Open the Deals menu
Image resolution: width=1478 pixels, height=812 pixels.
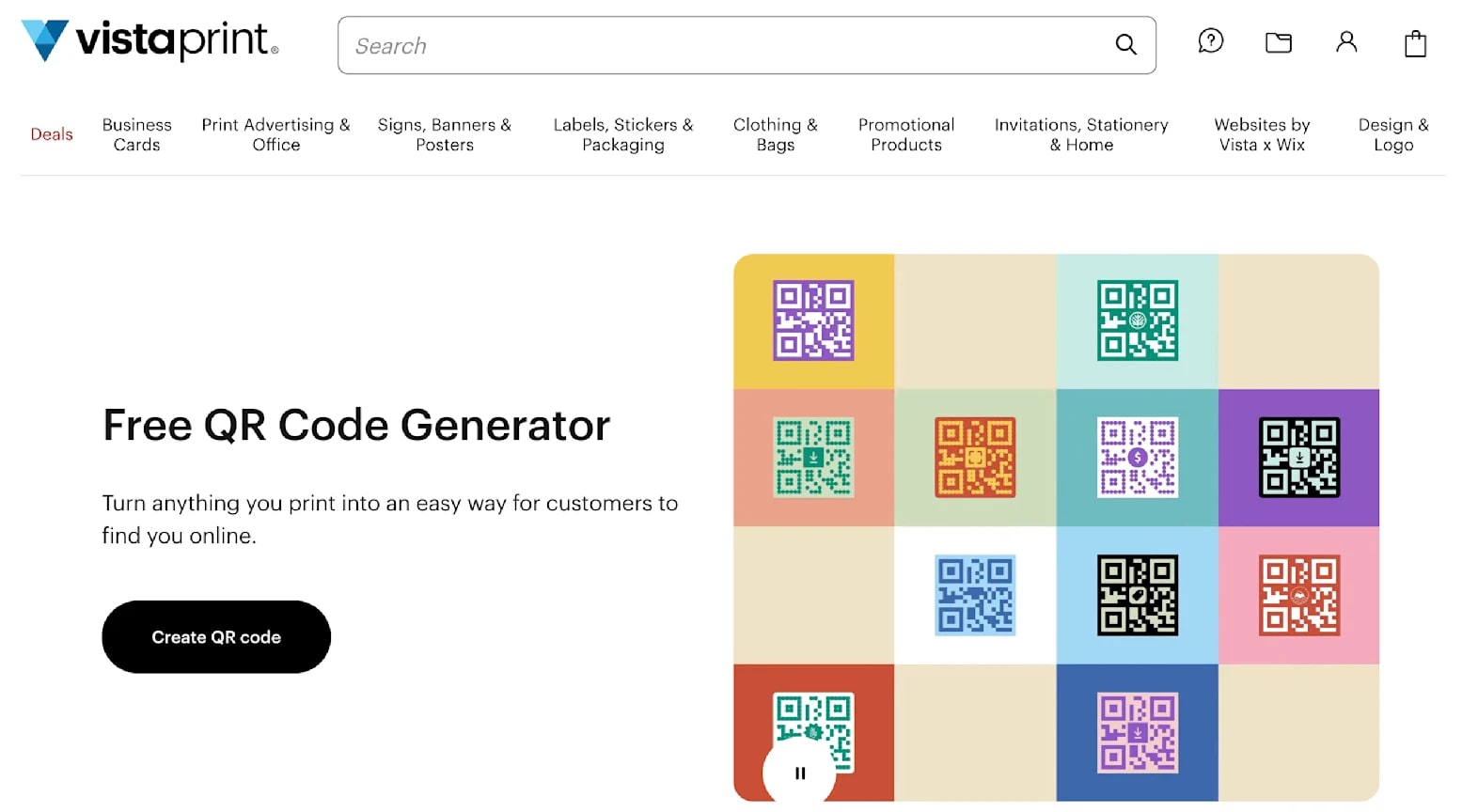pos(51,133)
